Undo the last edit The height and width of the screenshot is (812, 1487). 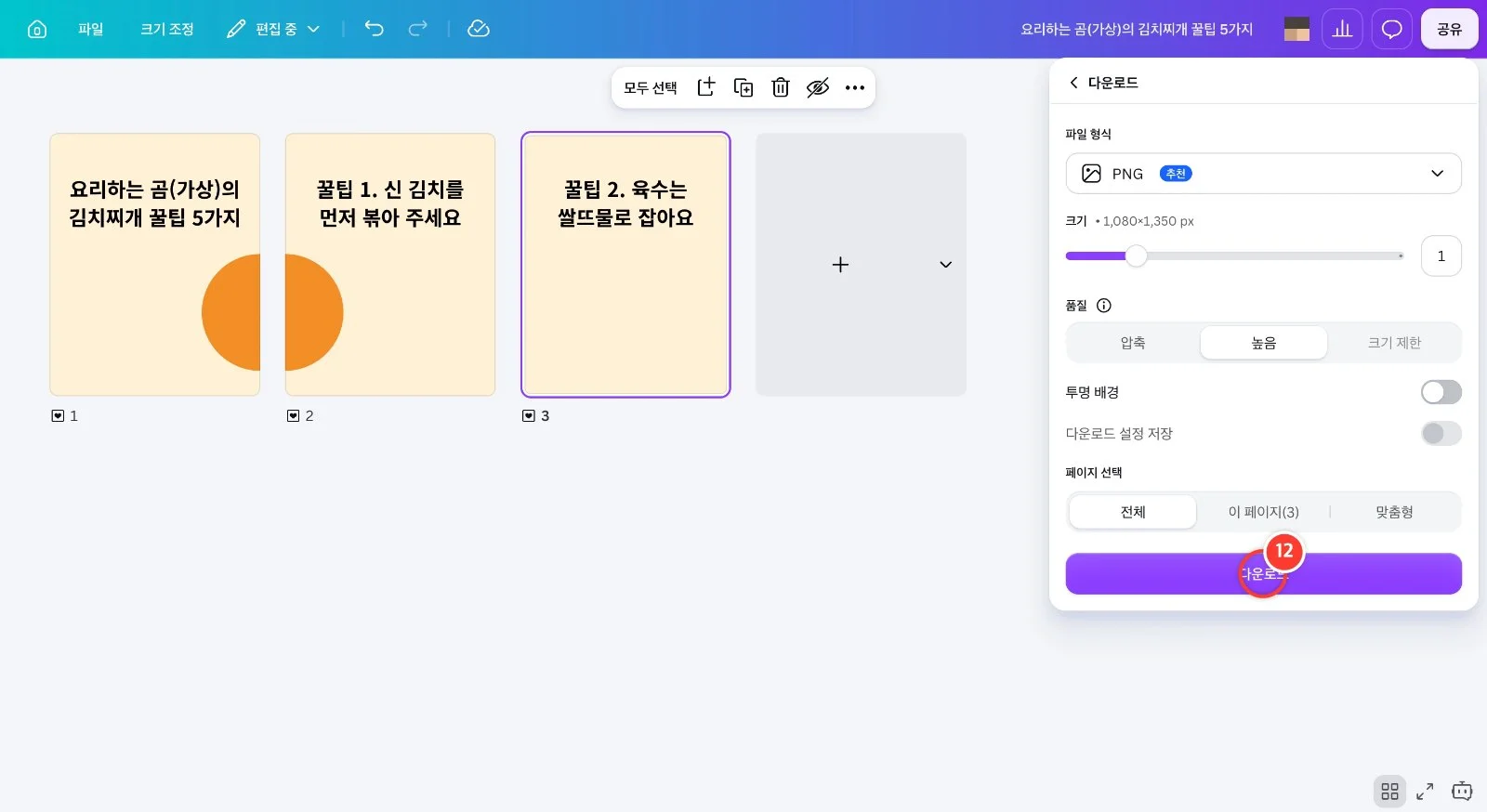tap(374, 29)
